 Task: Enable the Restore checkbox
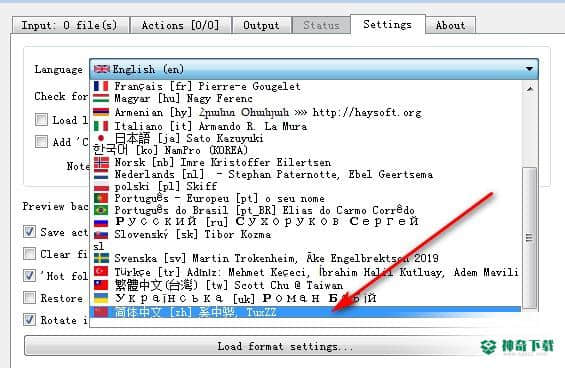29,298
